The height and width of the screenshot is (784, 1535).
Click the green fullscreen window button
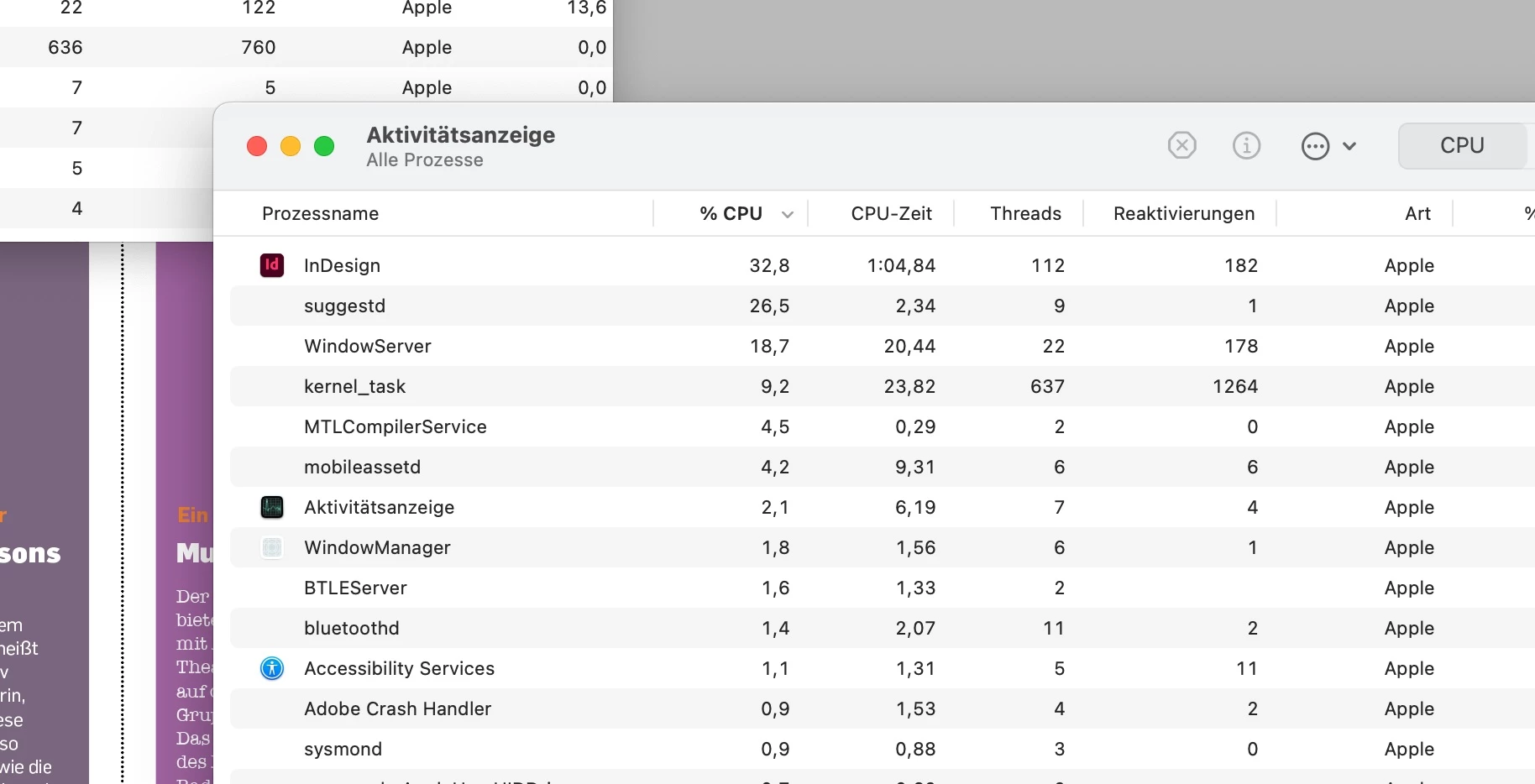pos(324,146)
